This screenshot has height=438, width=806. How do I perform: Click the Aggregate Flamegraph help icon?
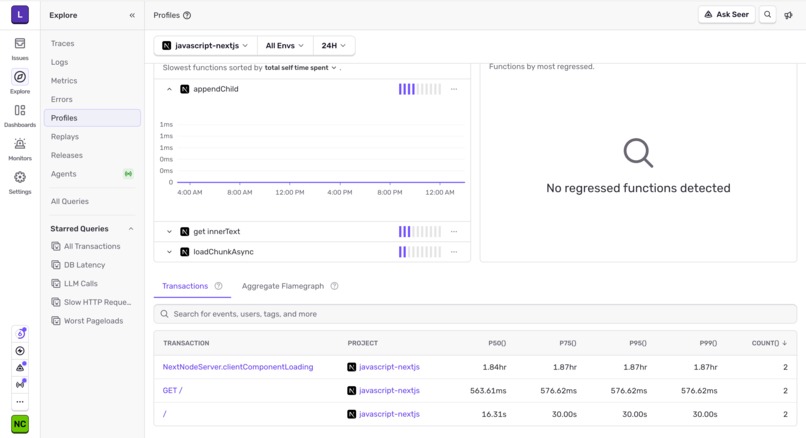click(x=334, y=286)
